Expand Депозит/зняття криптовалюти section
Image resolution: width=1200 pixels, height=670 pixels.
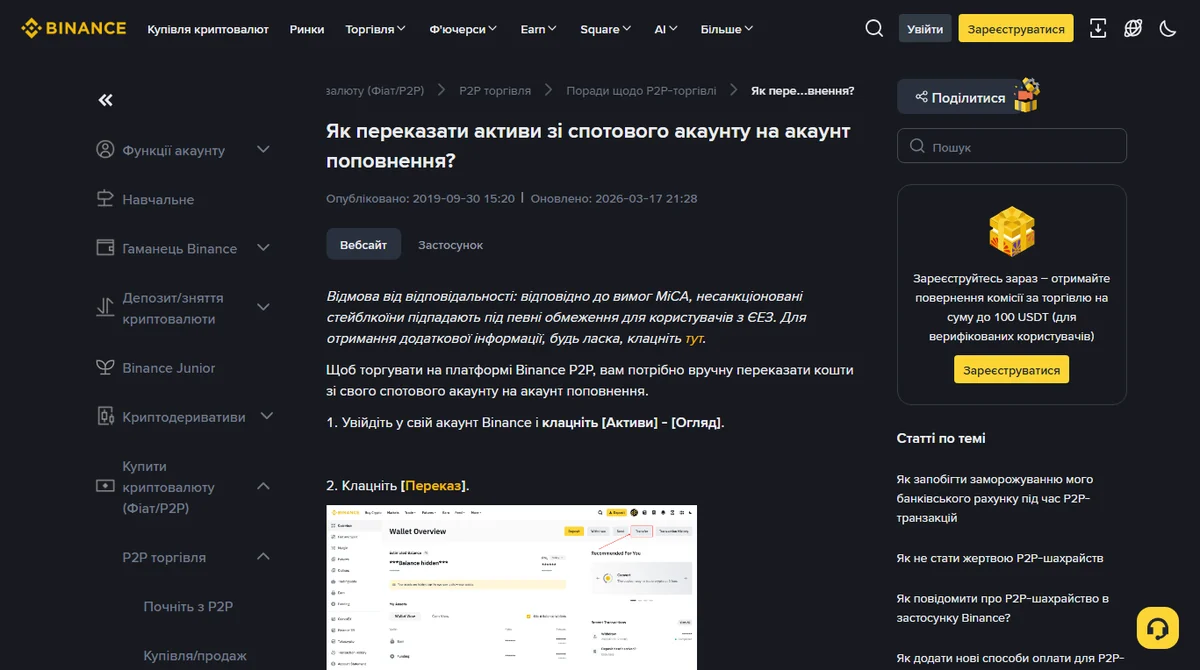[x=264, y=308]
